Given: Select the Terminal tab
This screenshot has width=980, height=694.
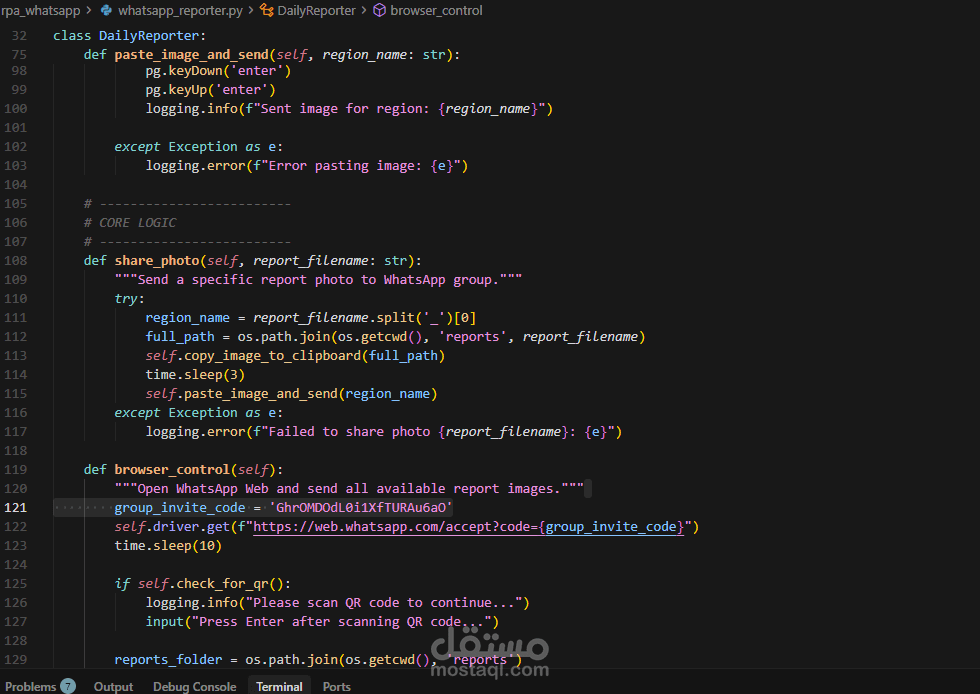Looking at the screenshot, I should [279, 686].
